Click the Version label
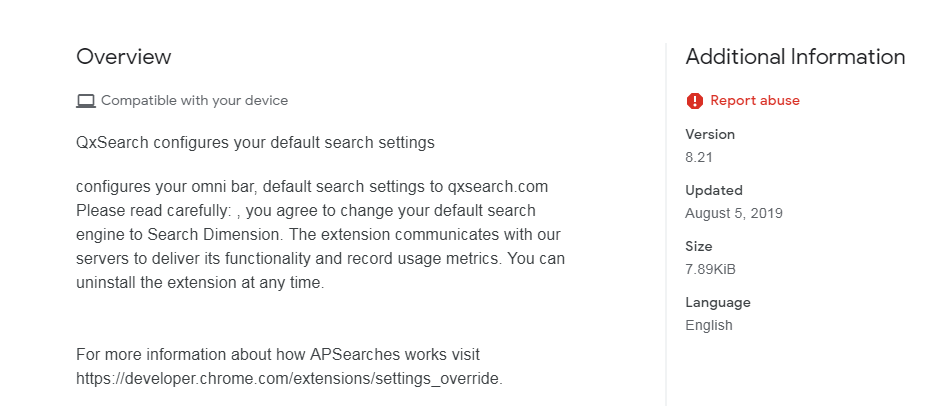Viewport: 943px width, 406px height. coord(710,134)
